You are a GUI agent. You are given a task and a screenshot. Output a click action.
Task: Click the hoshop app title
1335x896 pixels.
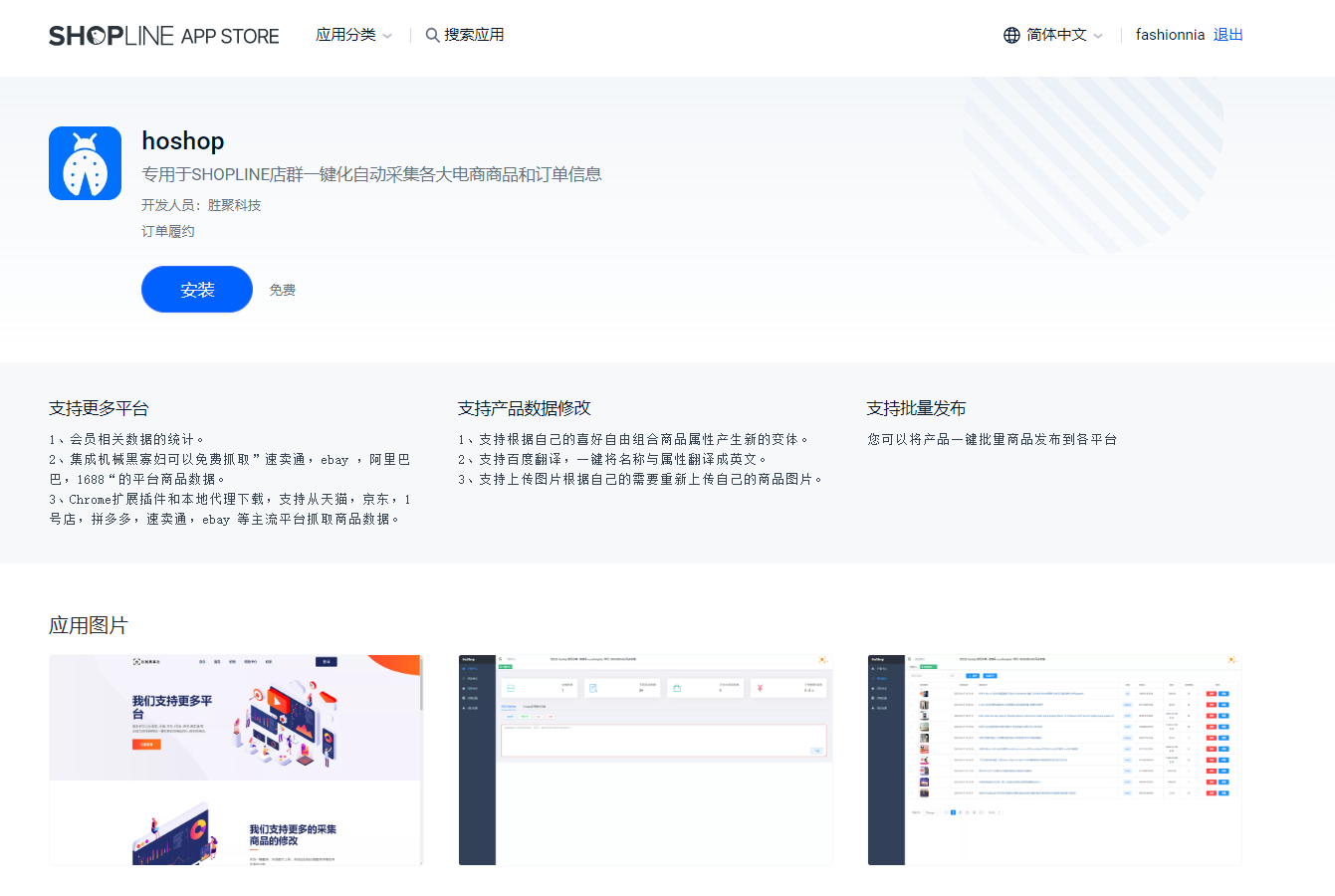click(x=183, y=141)
